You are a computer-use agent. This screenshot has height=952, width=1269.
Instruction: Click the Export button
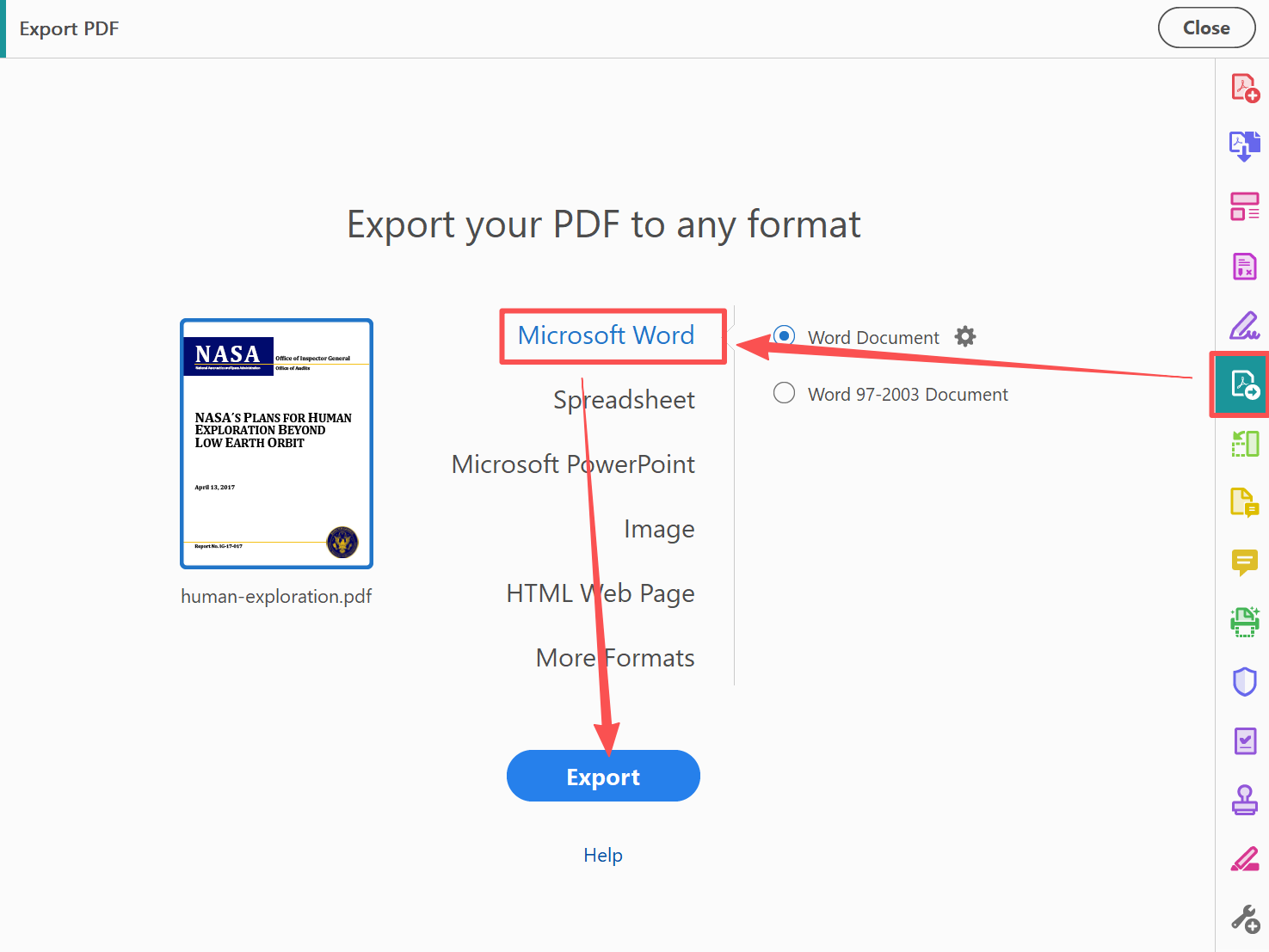(x=602, y=776)
